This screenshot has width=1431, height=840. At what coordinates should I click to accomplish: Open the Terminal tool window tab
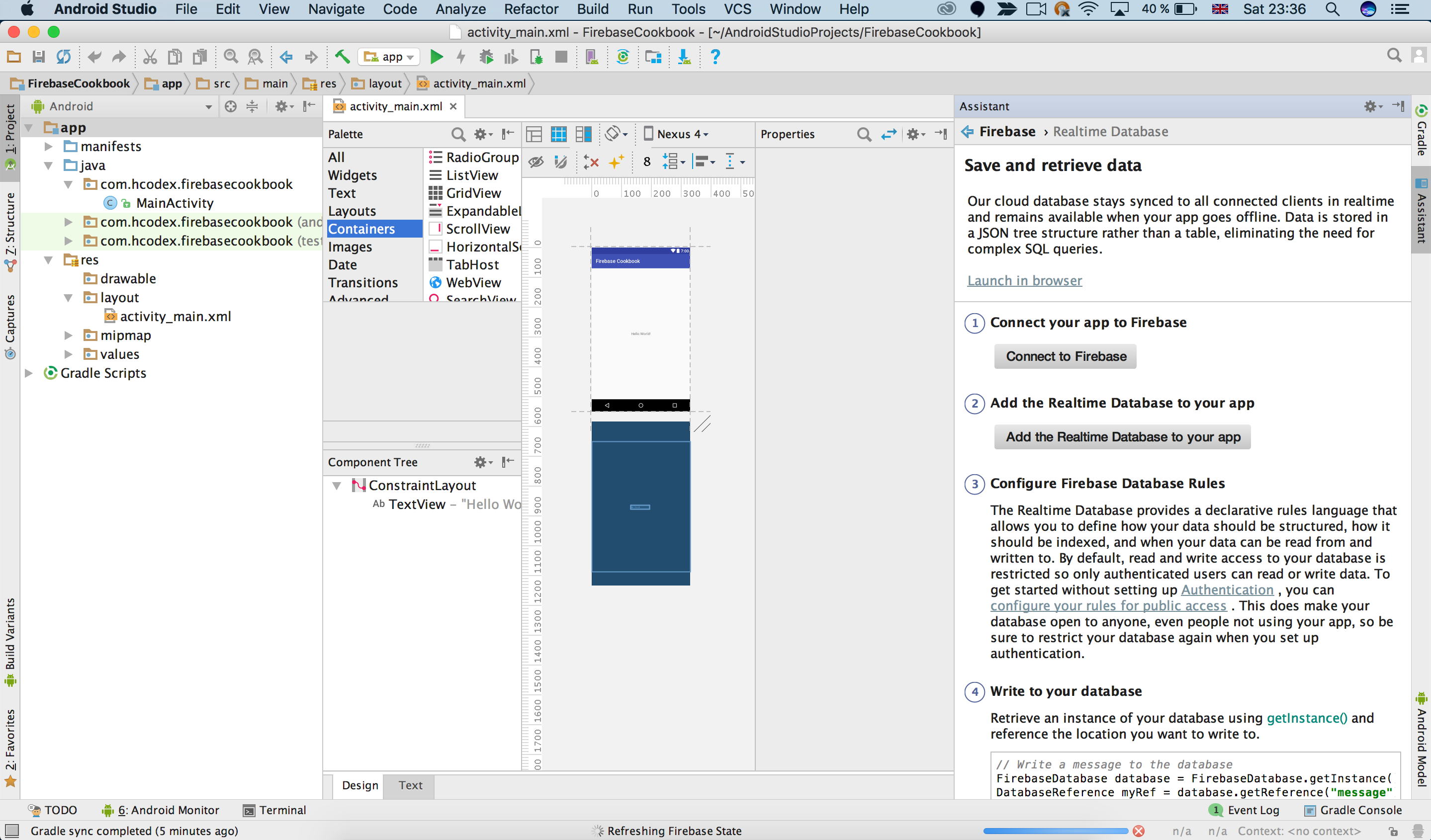[x=275, y=811]
